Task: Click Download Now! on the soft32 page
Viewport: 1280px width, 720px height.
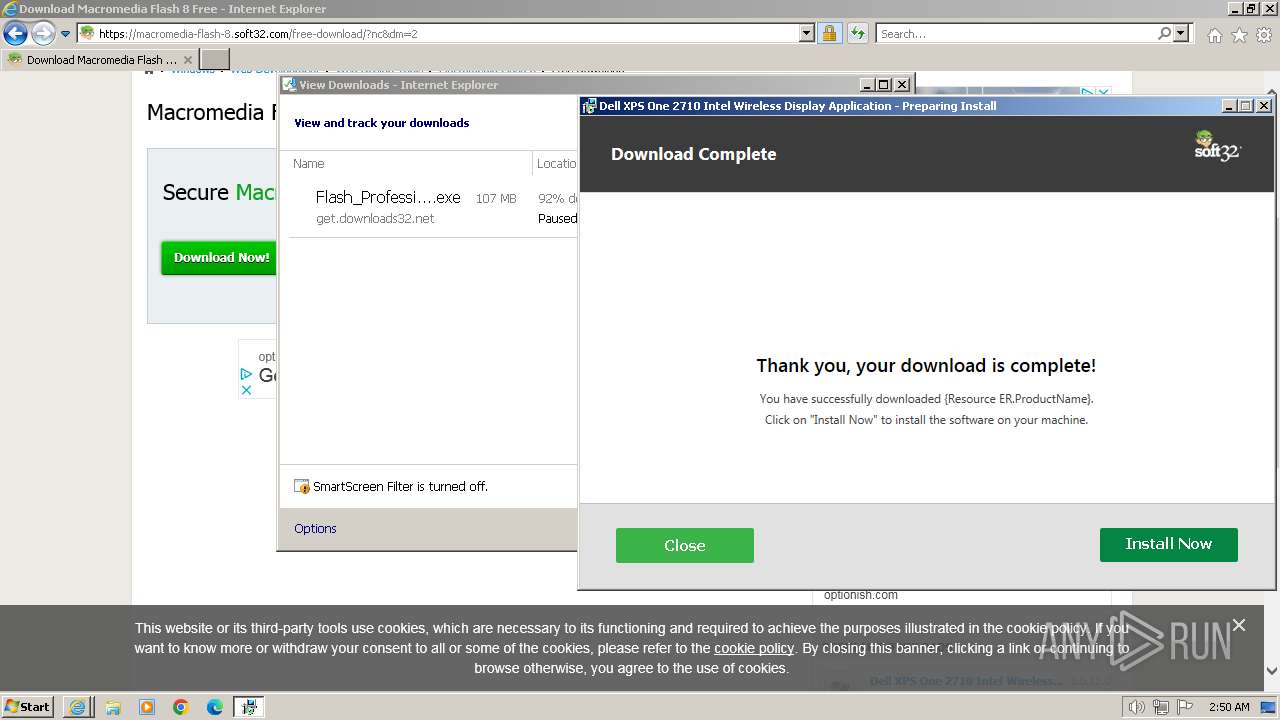Action: (x=221, y=257)
